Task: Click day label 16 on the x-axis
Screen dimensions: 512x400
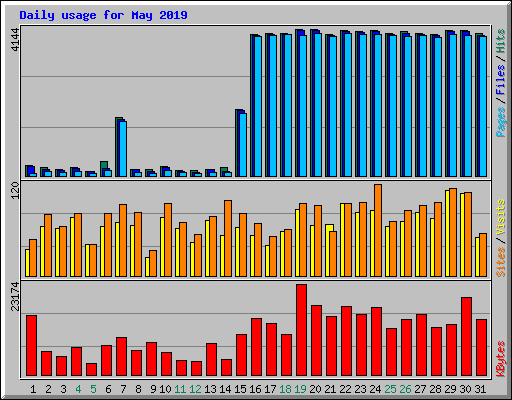Action: [x=255, y=389]
